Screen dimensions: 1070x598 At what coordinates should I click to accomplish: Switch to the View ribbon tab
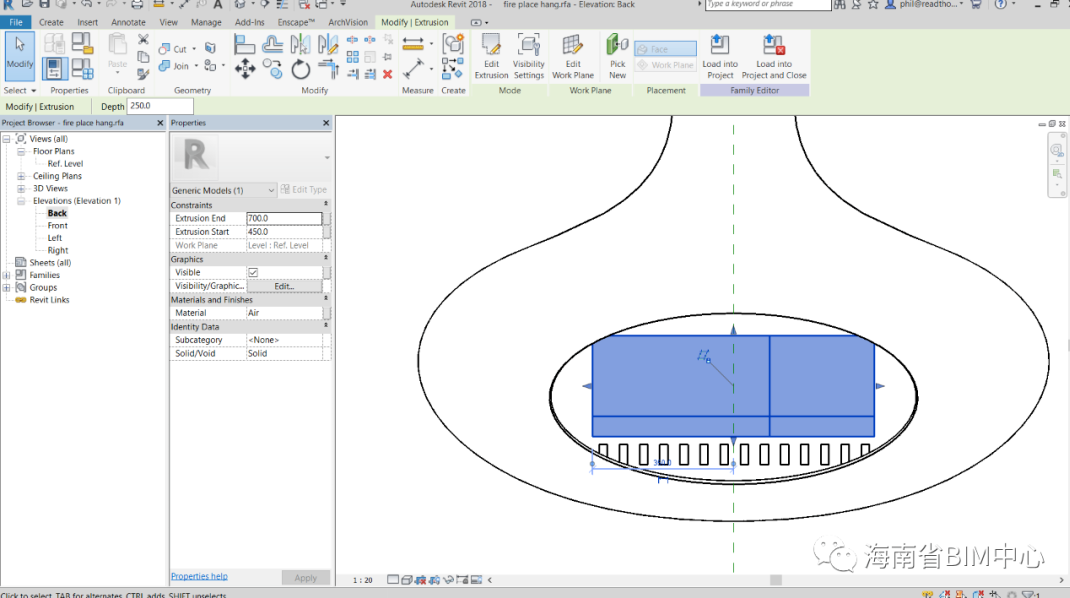tap(169, 22)
